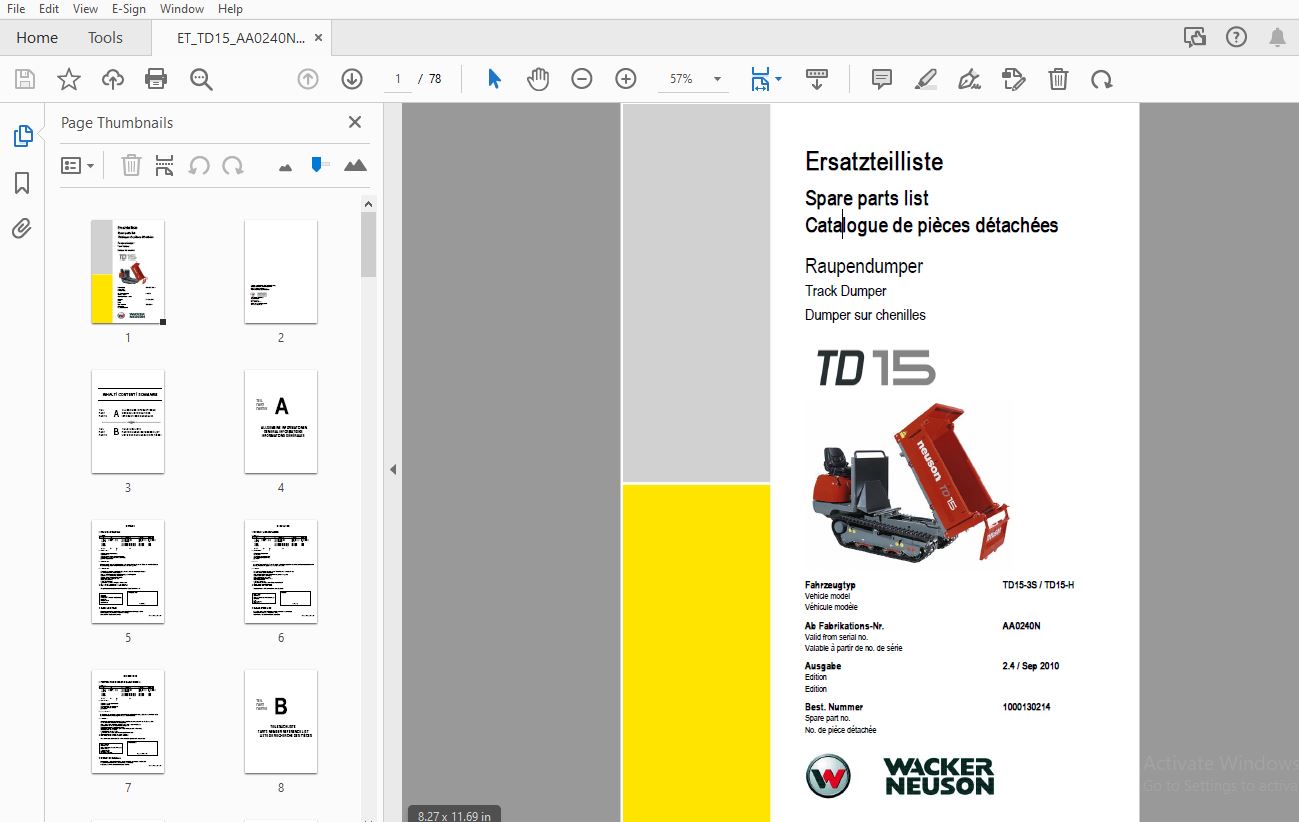
Task: Reduce thumbnail size with small mountain icon
Action: pos(285,167)
